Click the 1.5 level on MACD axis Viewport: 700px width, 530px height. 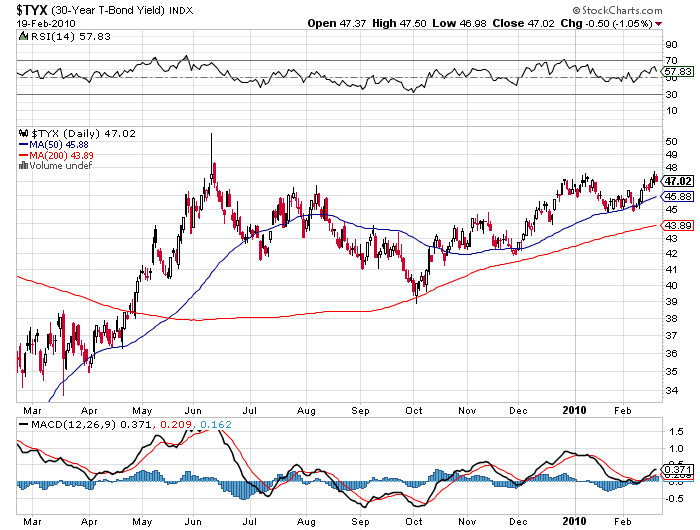(x=676, y=431)
